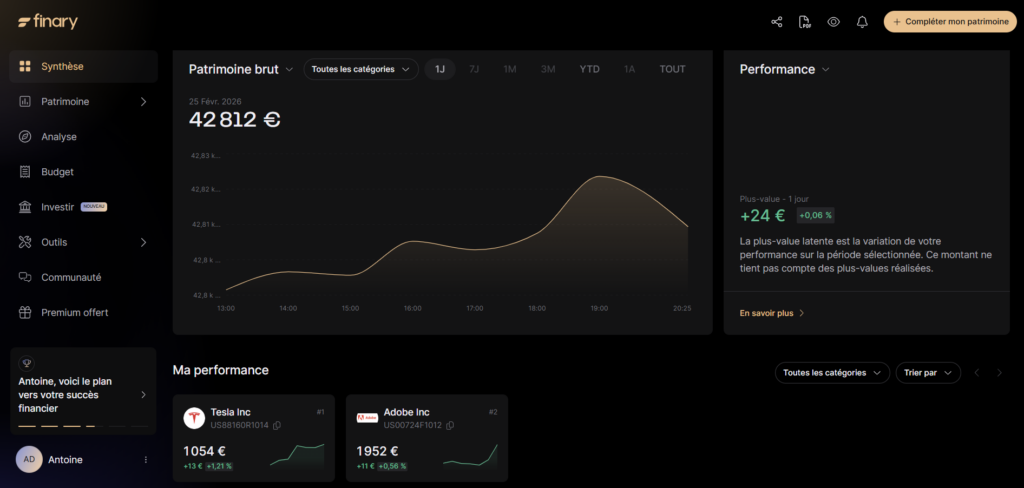Image resolution: width=1024 pixels, height=488 pixels.
Task: Open the Trier par dropdown
Action: click(x=927, y=373)
